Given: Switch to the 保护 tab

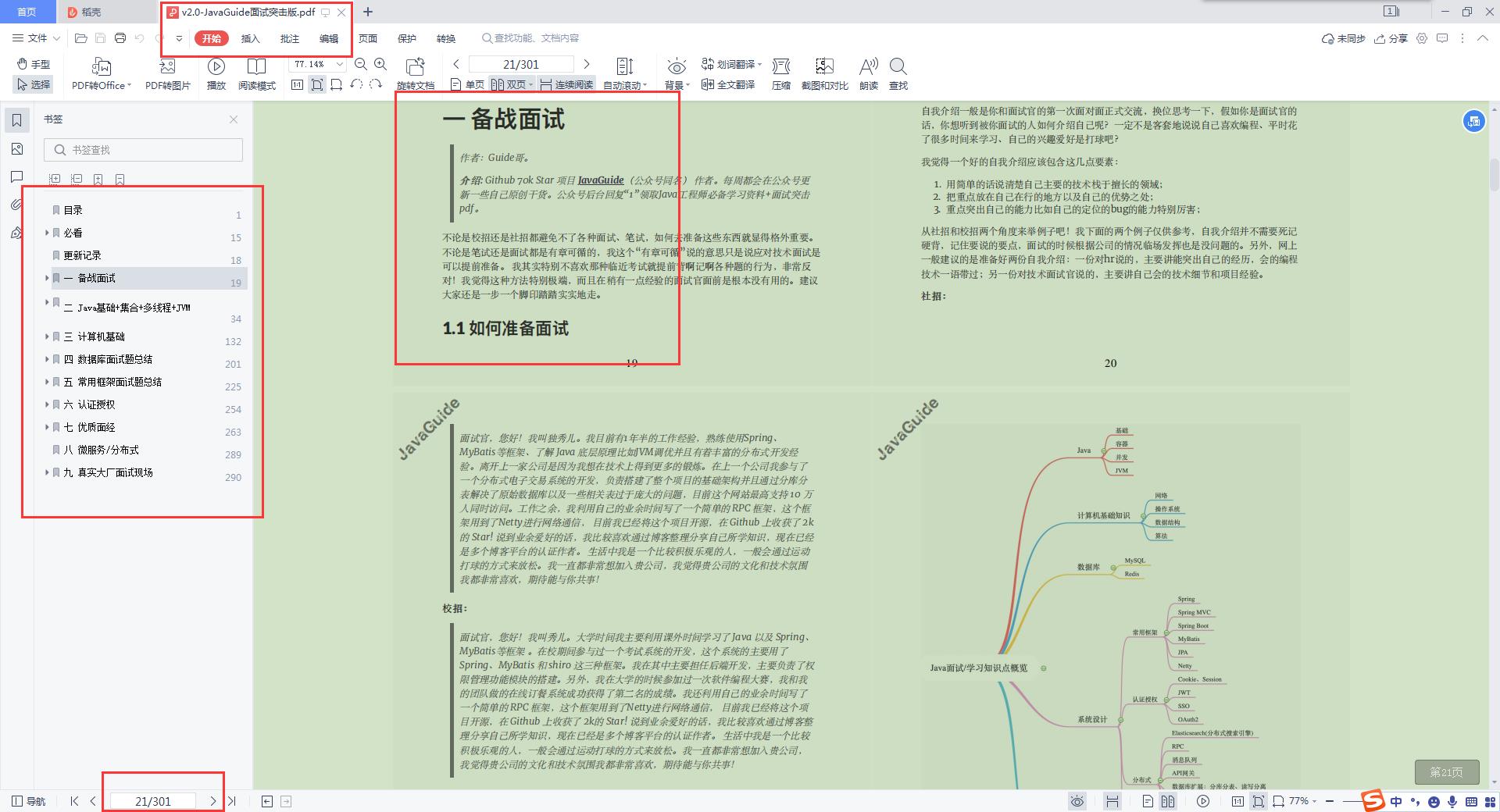Looking at the screenshot, I should click(x=407, y=38).
